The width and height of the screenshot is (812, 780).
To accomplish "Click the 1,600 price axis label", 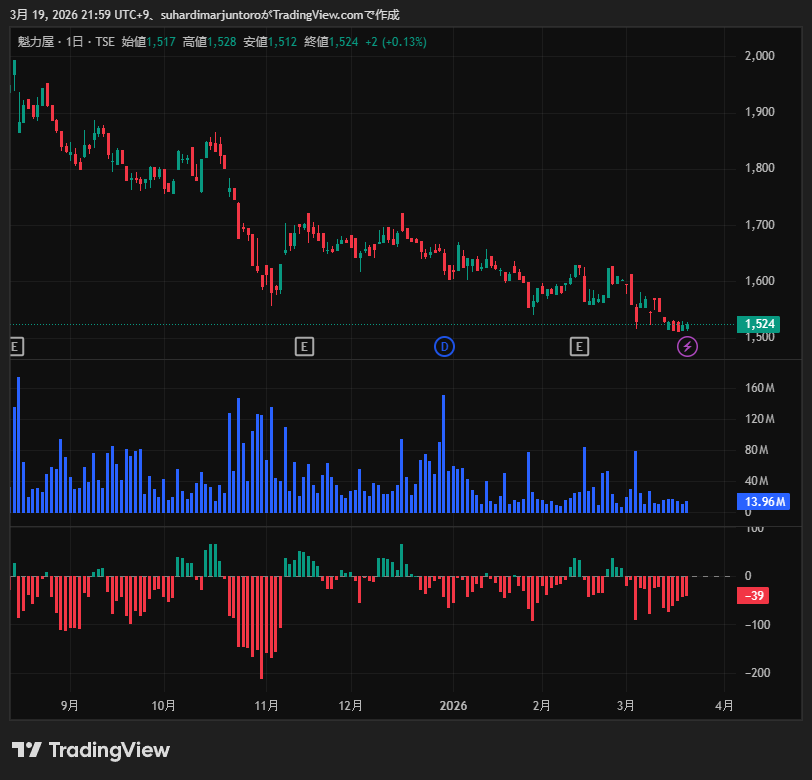I will tap(760, 281).
